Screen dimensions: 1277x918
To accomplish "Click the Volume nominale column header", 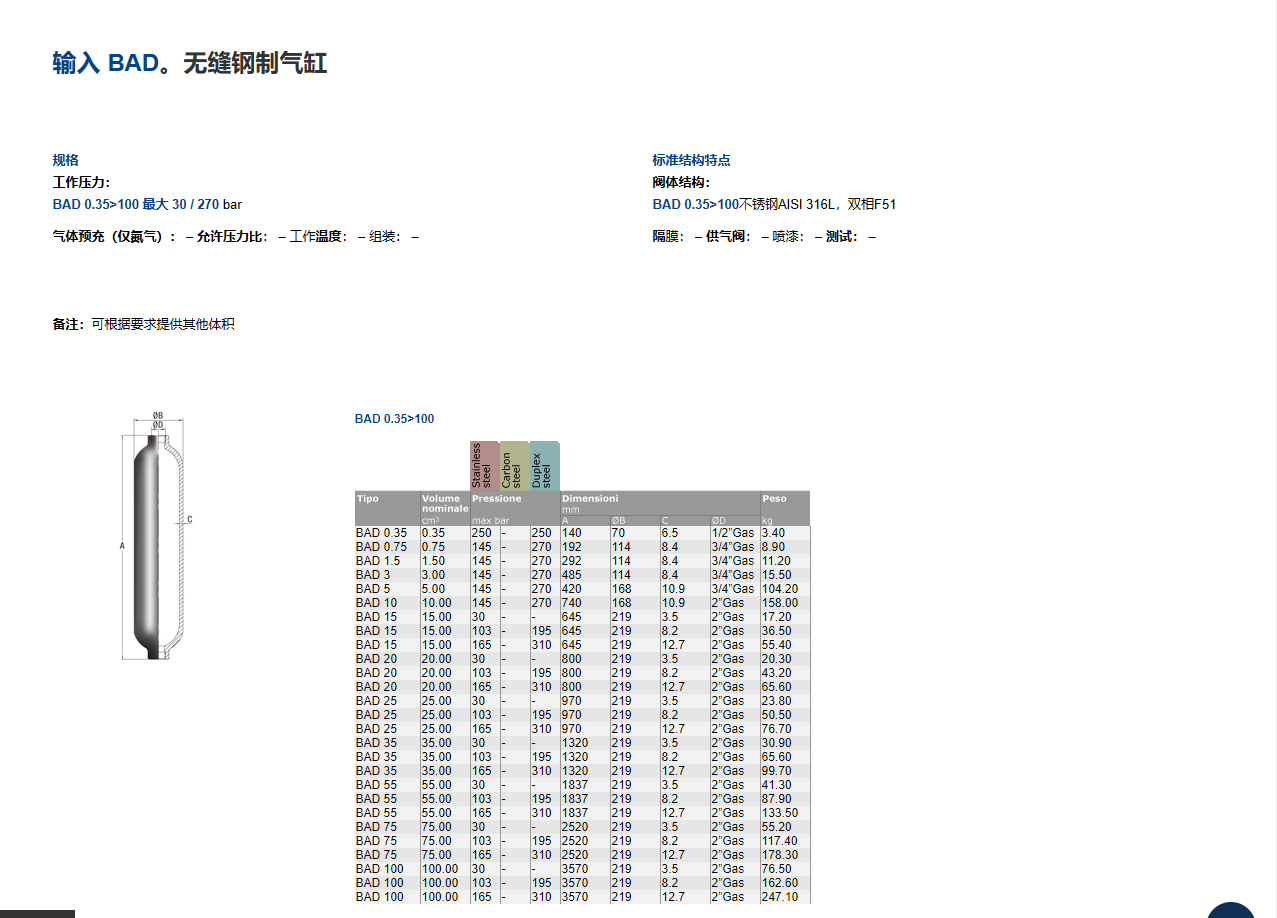I will pyautogui.click(x=444, y=503).
